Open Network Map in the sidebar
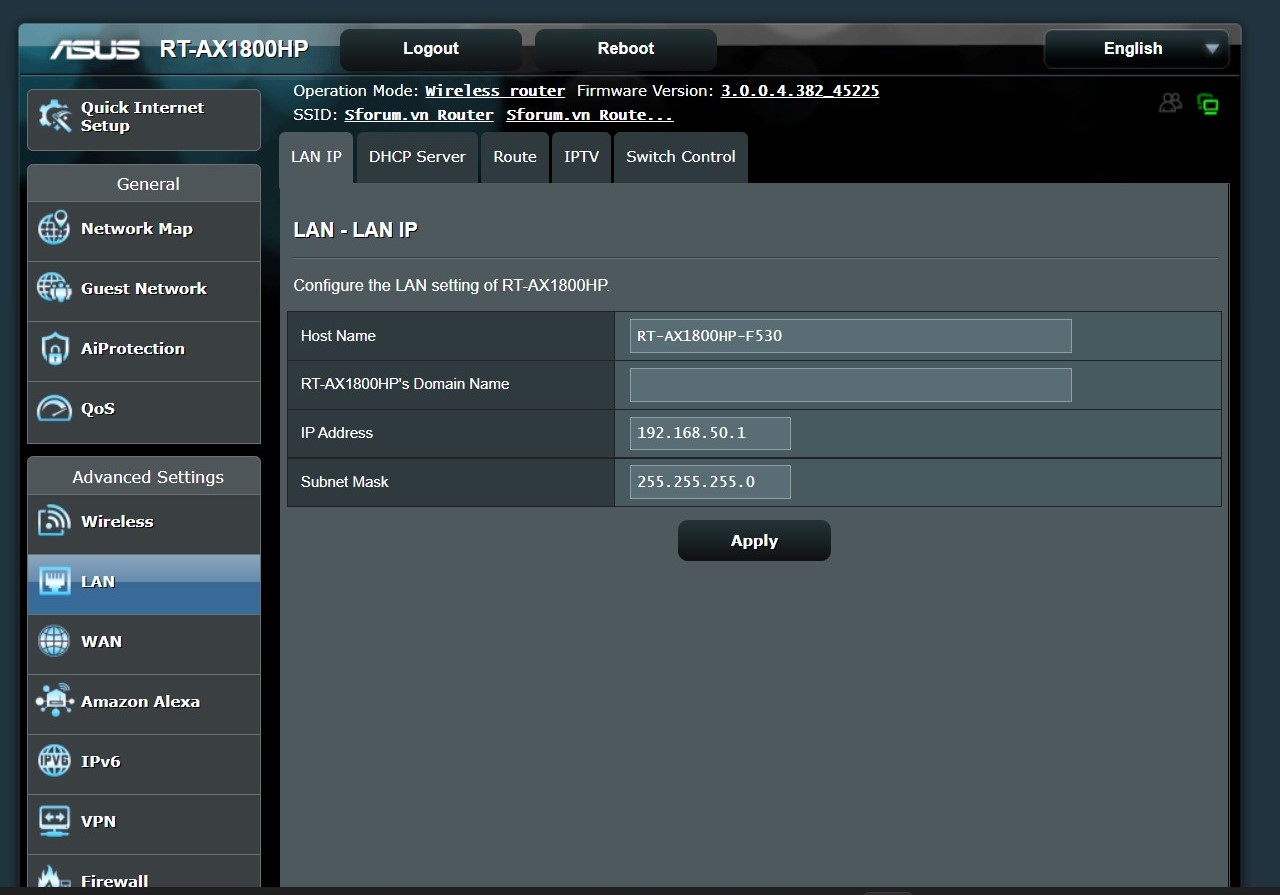This screenshot has height=895, width=1280. (144, 229)
